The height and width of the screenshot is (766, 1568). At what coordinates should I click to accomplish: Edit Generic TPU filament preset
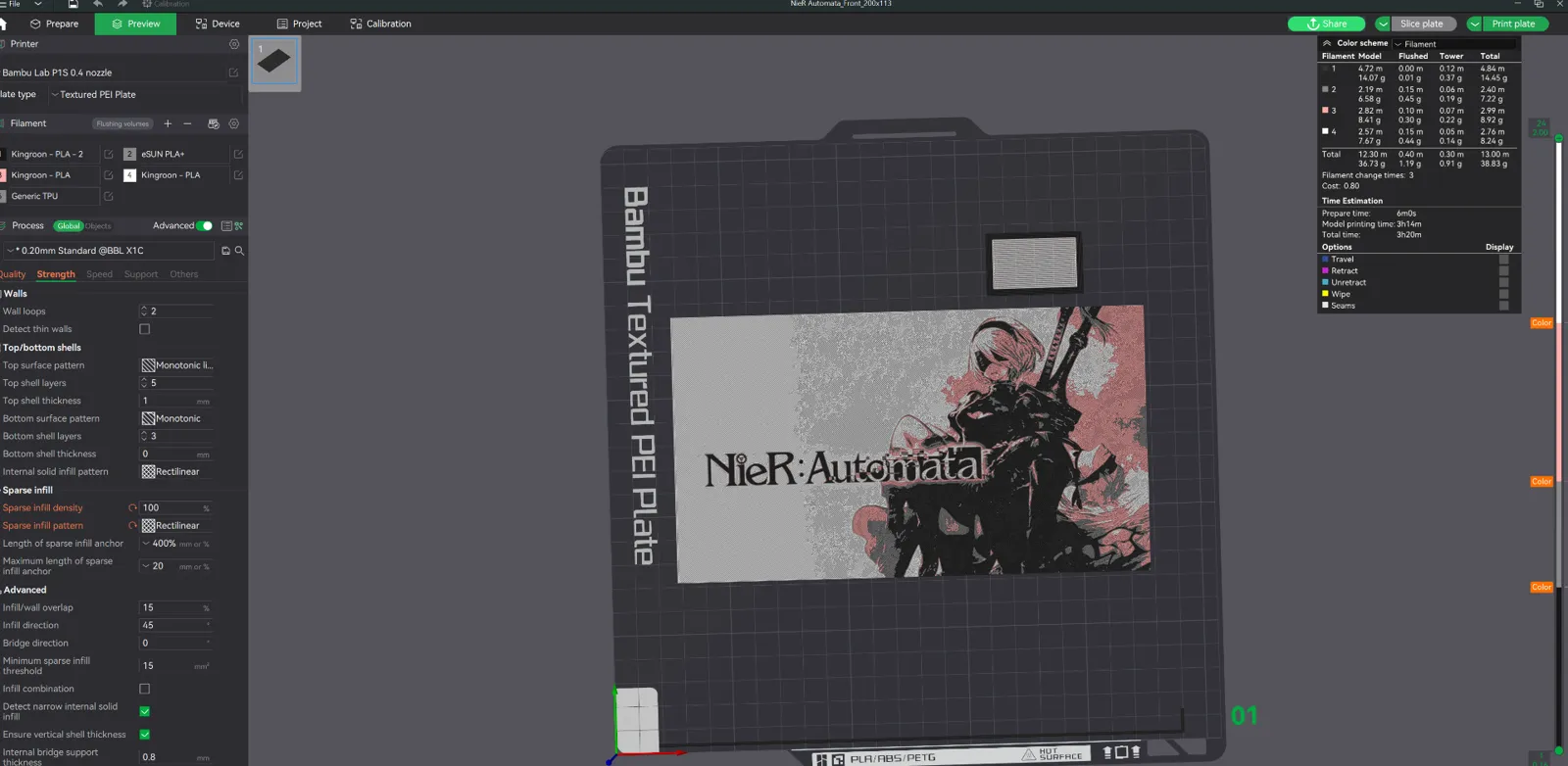click(x=109, y=196)
